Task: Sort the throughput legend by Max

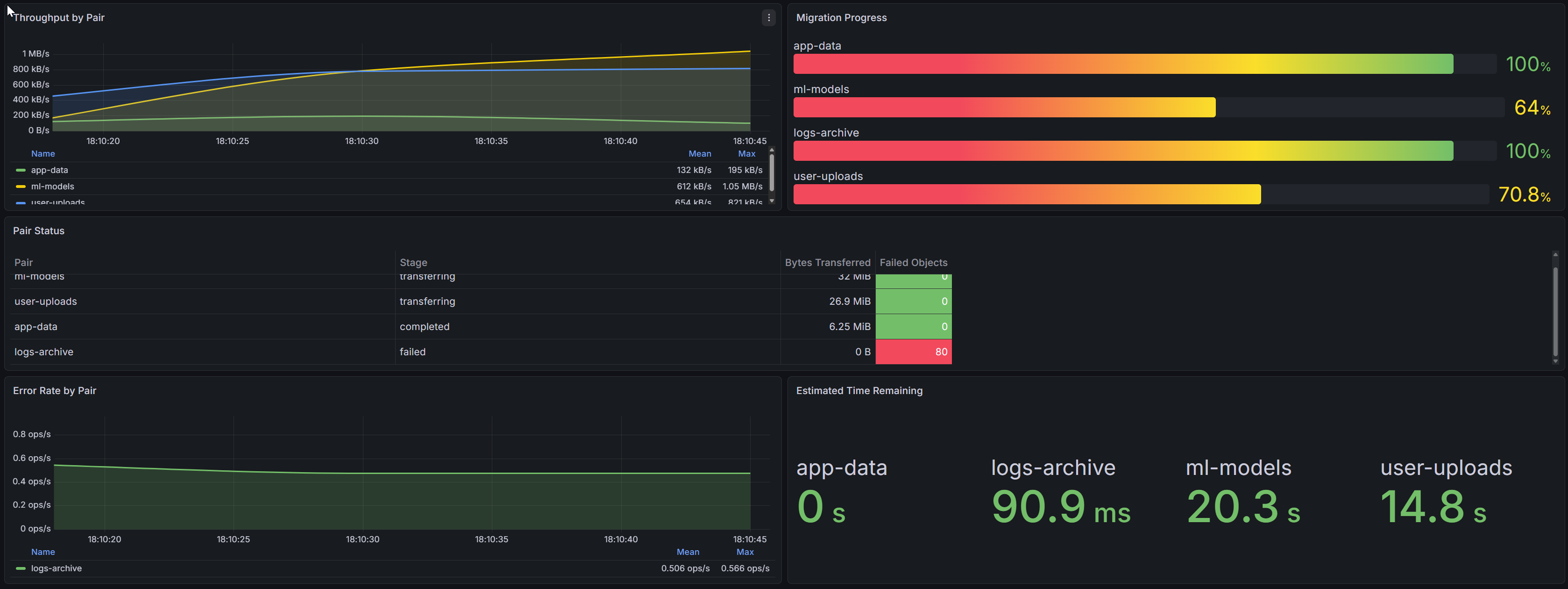Action: 746,153
